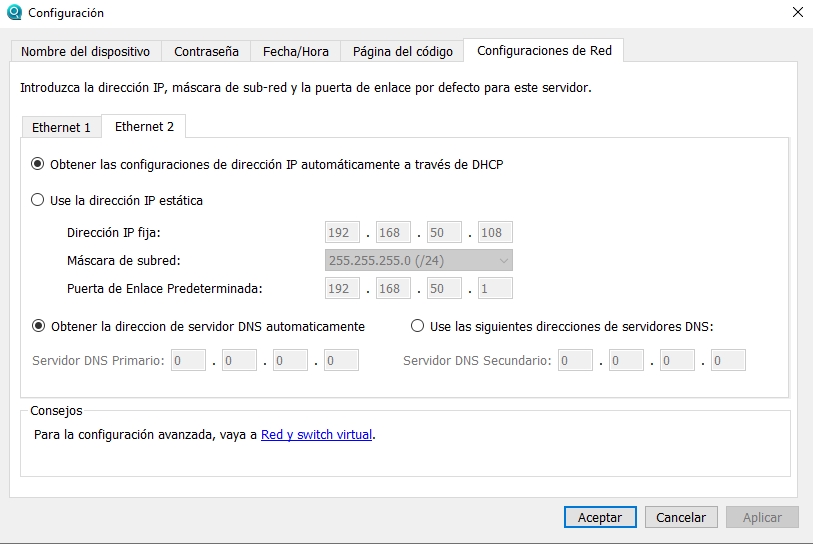The height and width of the screenshot is (544, 813).
Task: Open the Contraseña tab
Action: coord(206,51)
